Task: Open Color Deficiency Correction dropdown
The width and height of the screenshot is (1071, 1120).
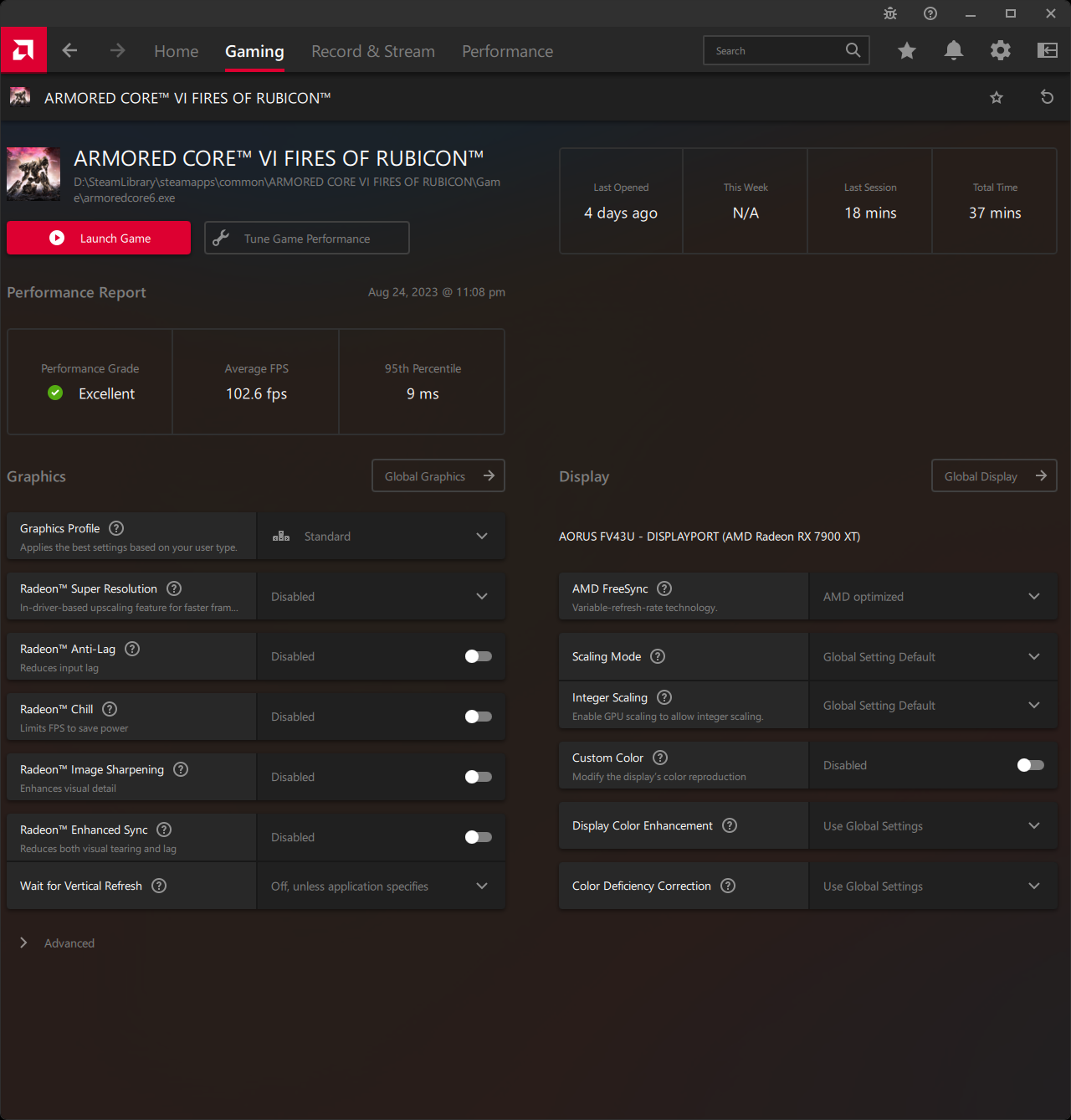Action: (x=933, y=886)
